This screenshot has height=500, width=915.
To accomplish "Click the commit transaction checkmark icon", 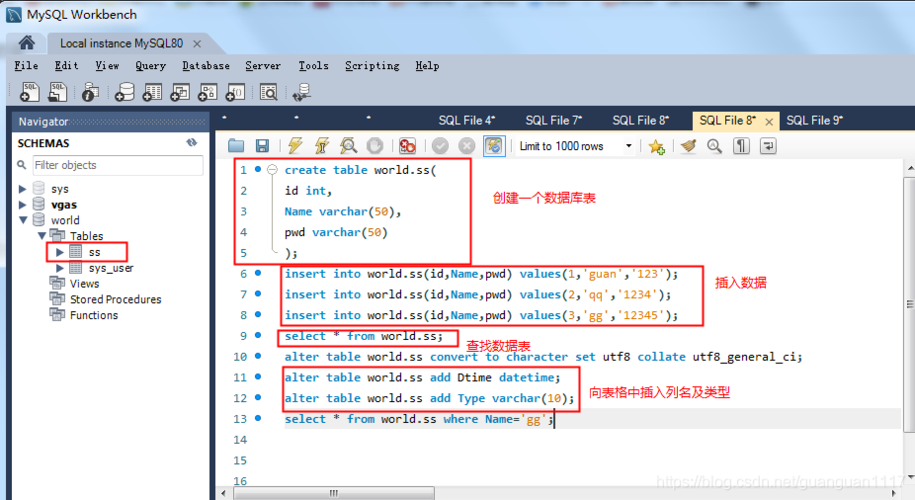I will click(x=440, y=146).
